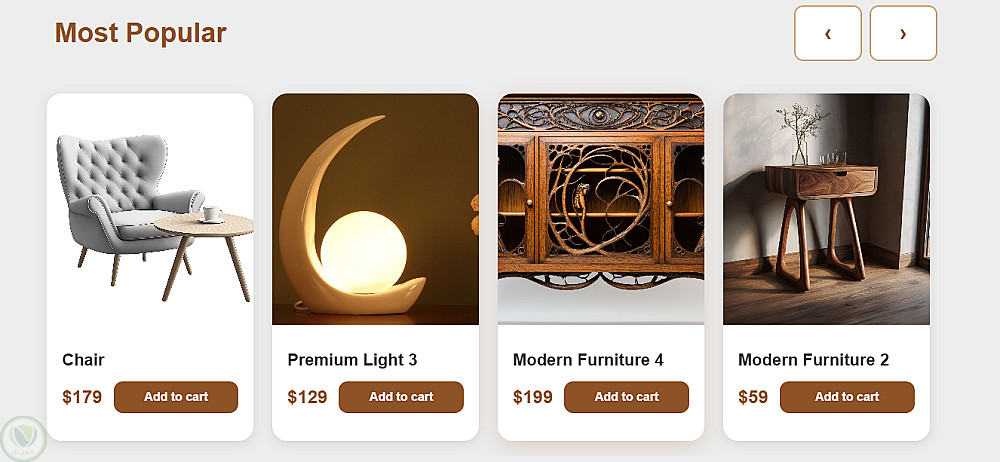
Task: Open the Modern Furniture 2 title
Action: pos(813,360)
